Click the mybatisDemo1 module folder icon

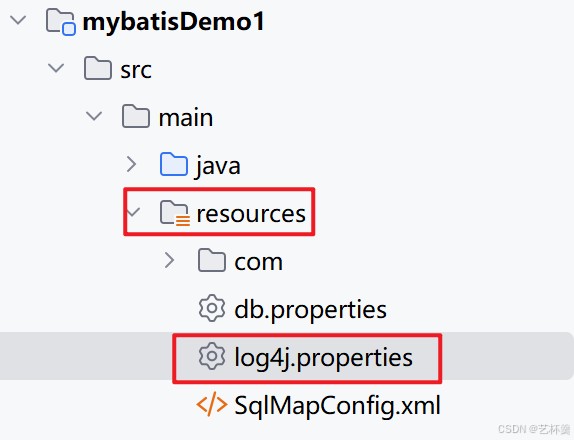(x=61, y=22)
